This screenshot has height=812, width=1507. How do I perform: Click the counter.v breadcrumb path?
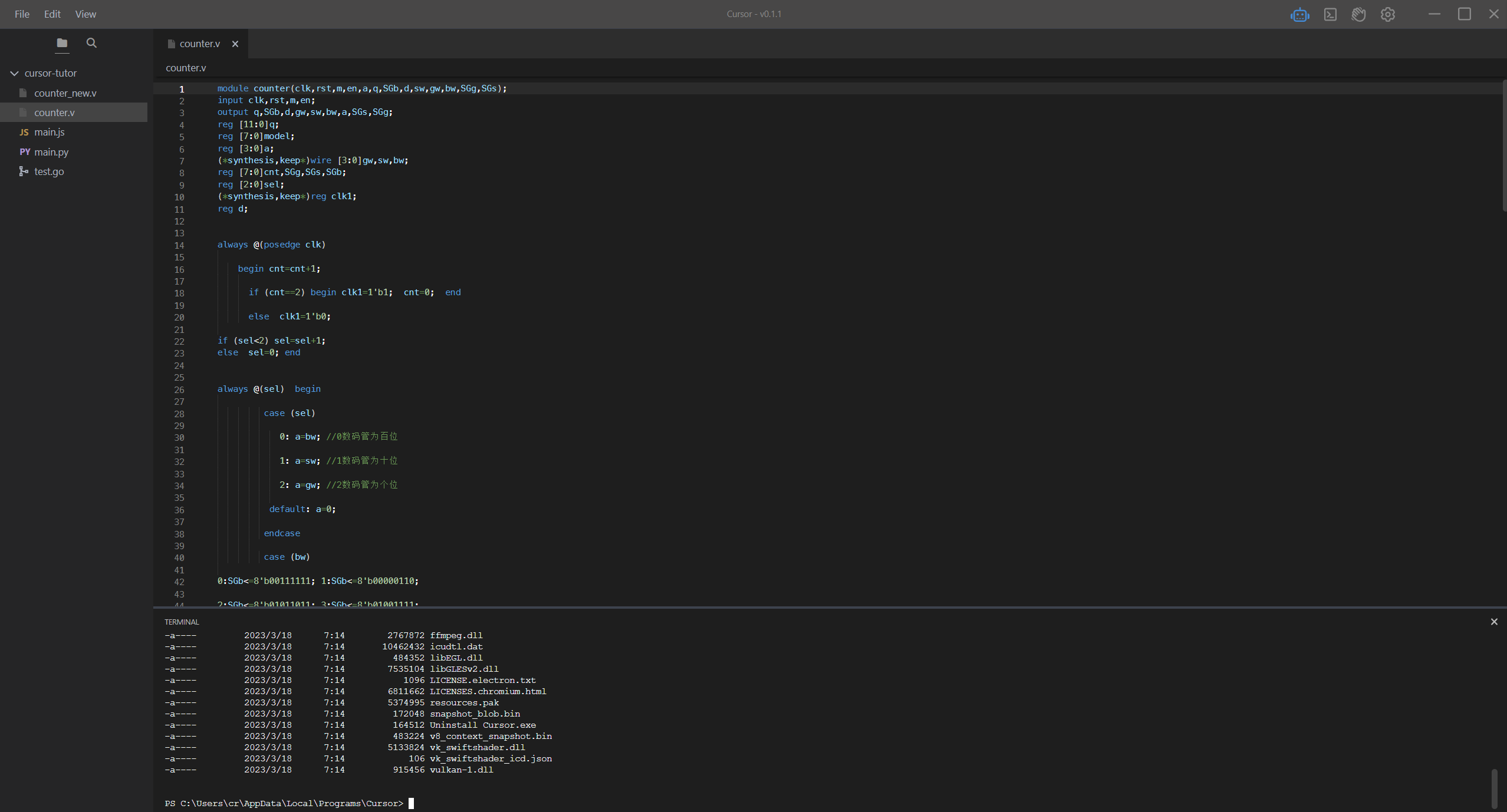coord(186,68)
